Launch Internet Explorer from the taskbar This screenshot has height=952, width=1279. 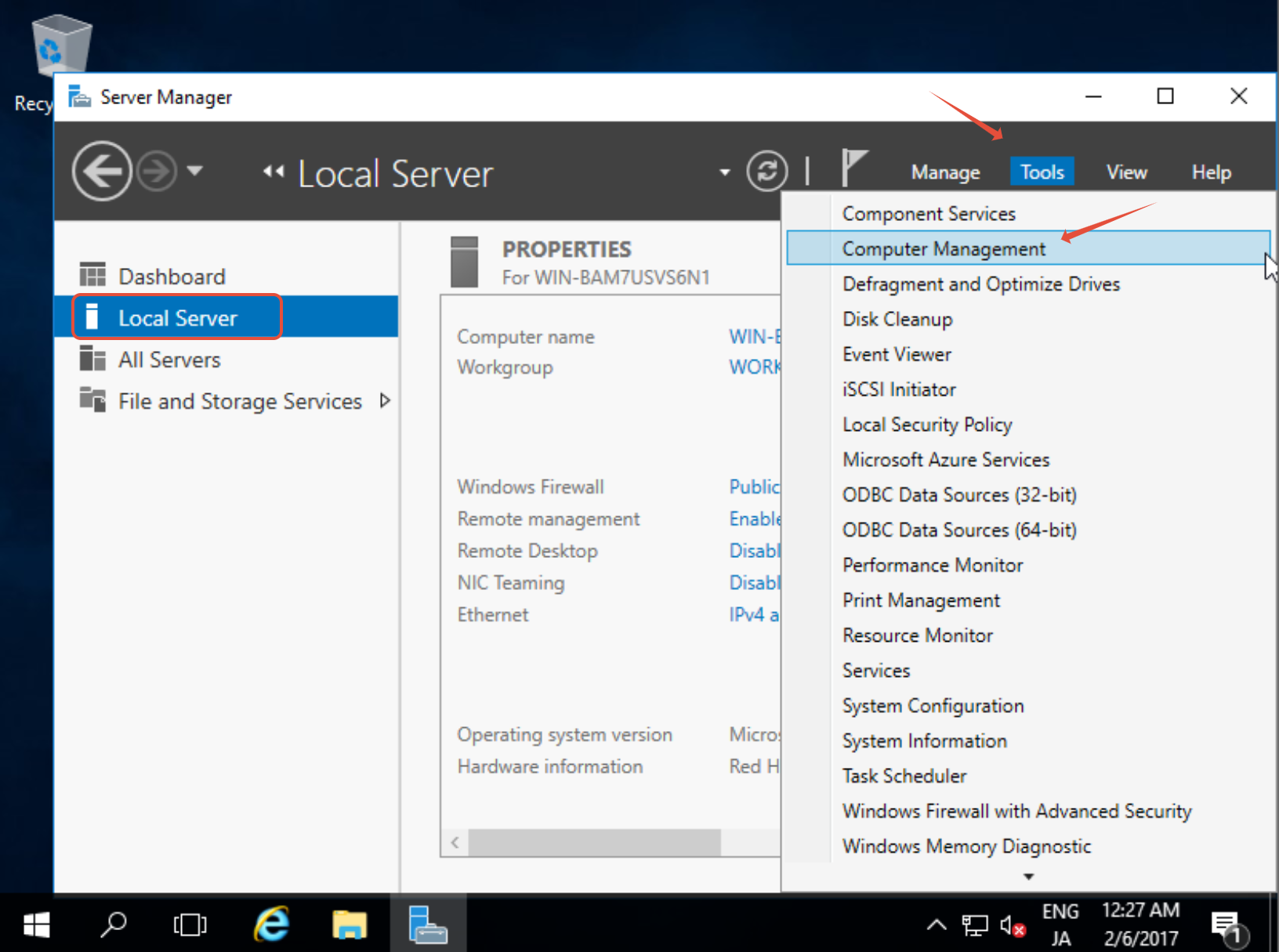click(x=270, y=925)
